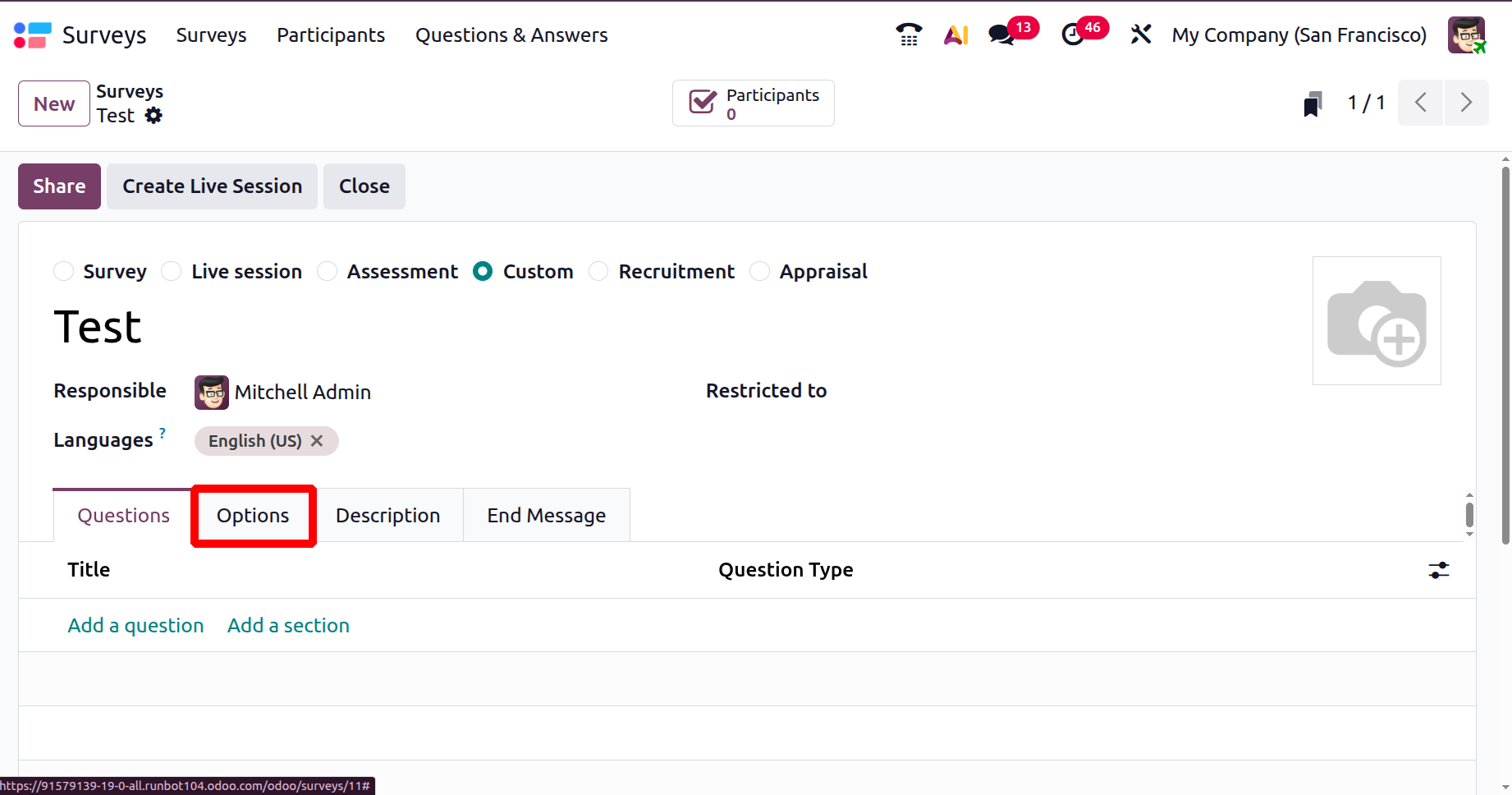Launch the AI assistant icon

(955, 34)
